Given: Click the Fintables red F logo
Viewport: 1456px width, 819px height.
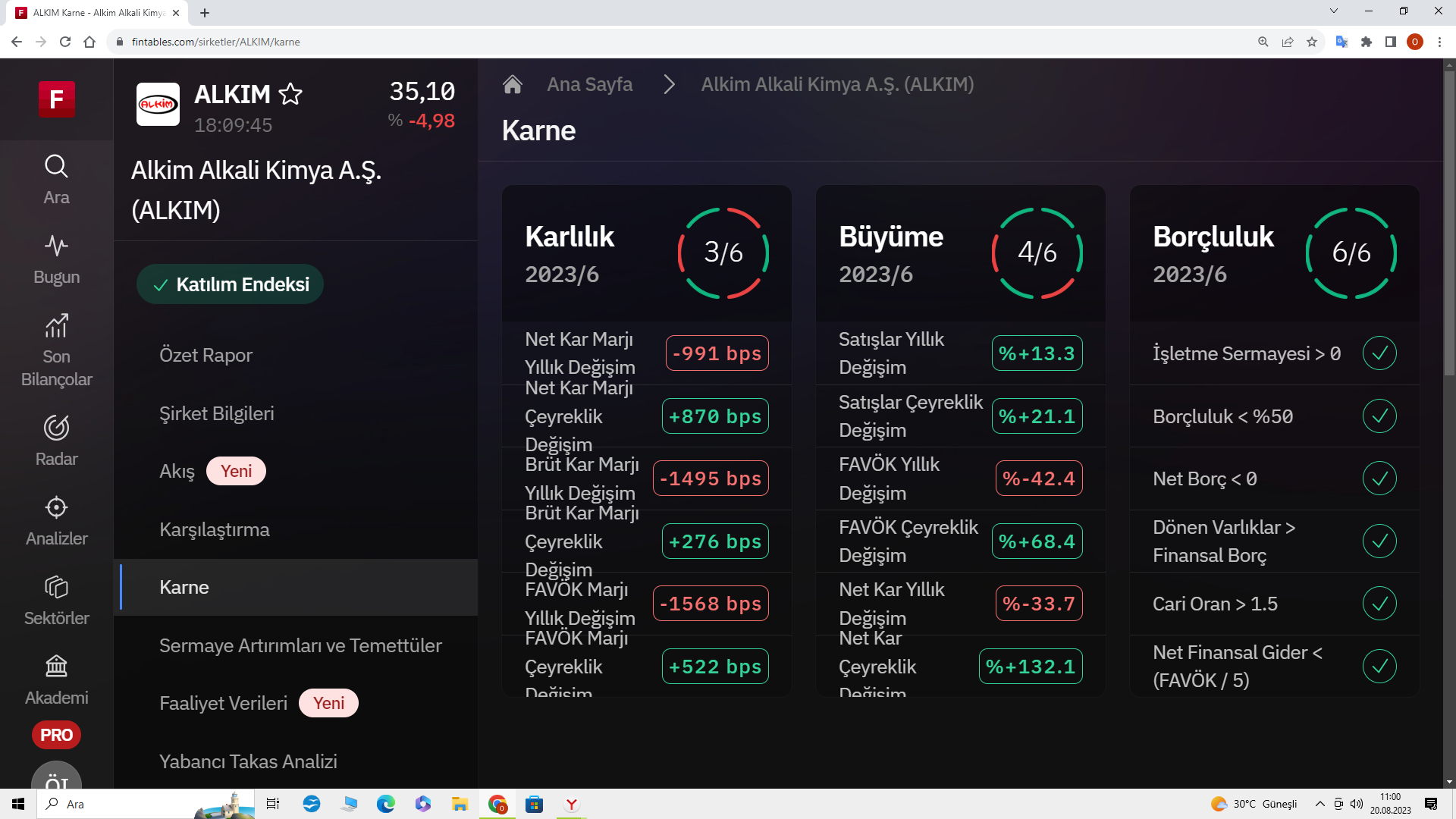Looking at the screenshot, I should point(57,99).
